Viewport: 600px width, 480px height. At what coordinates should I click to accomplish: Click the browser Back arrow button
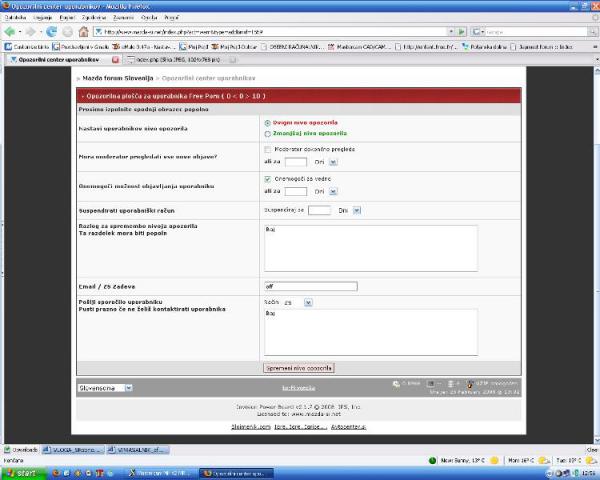(10, 31)
